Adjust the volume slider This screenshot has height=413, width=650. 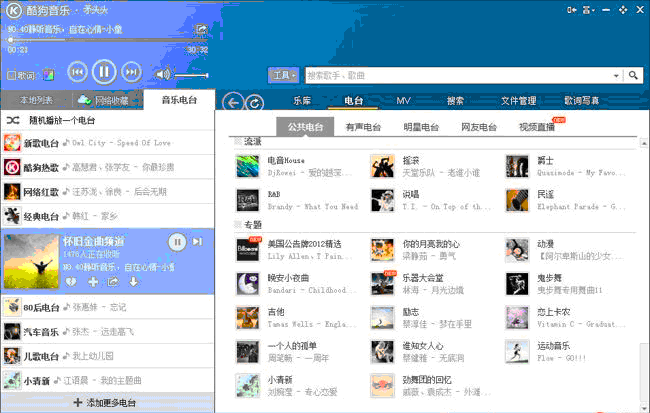click(x=191, y=75)
